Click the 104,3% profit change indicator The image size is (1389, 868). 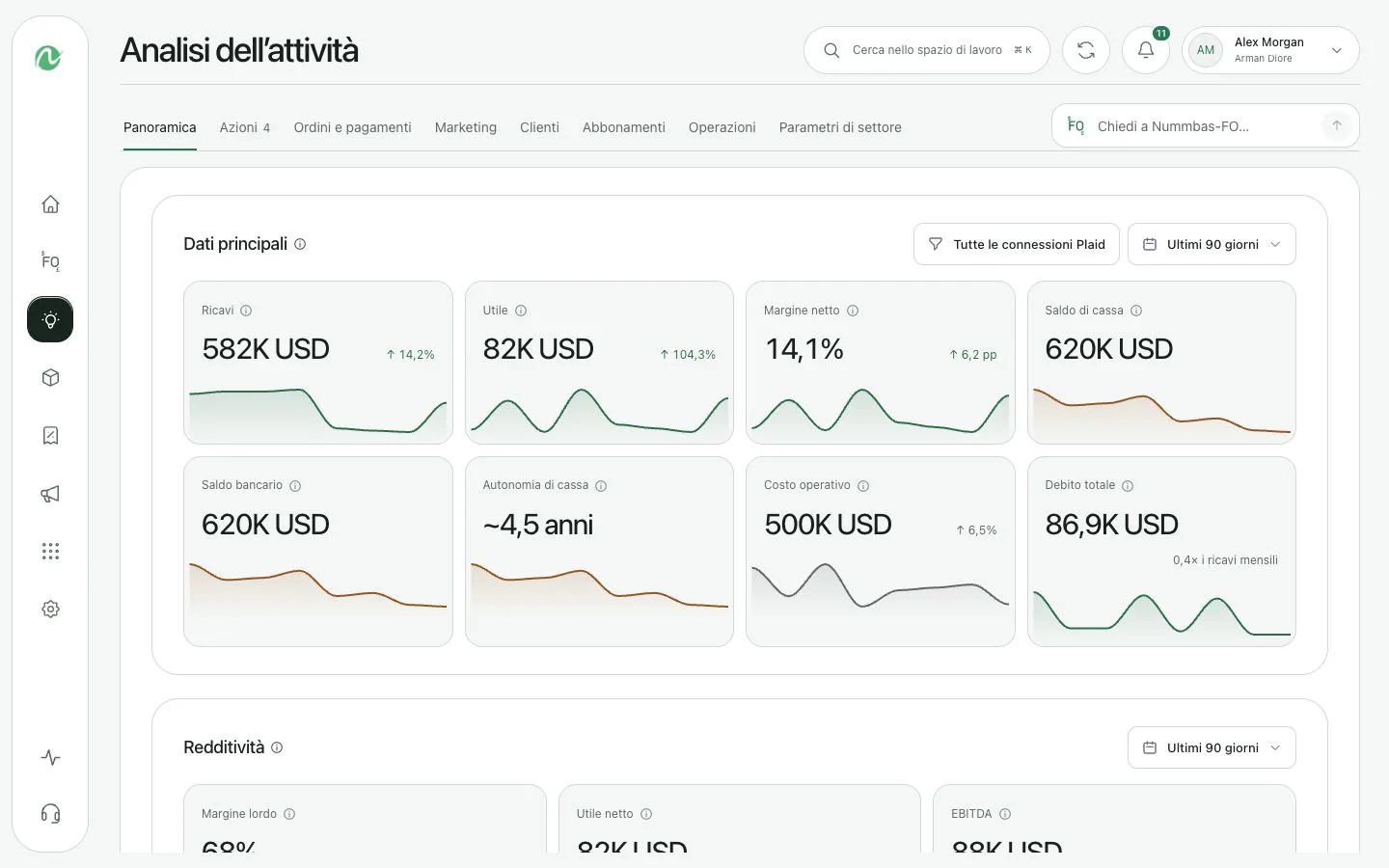(x=688, y=355)
